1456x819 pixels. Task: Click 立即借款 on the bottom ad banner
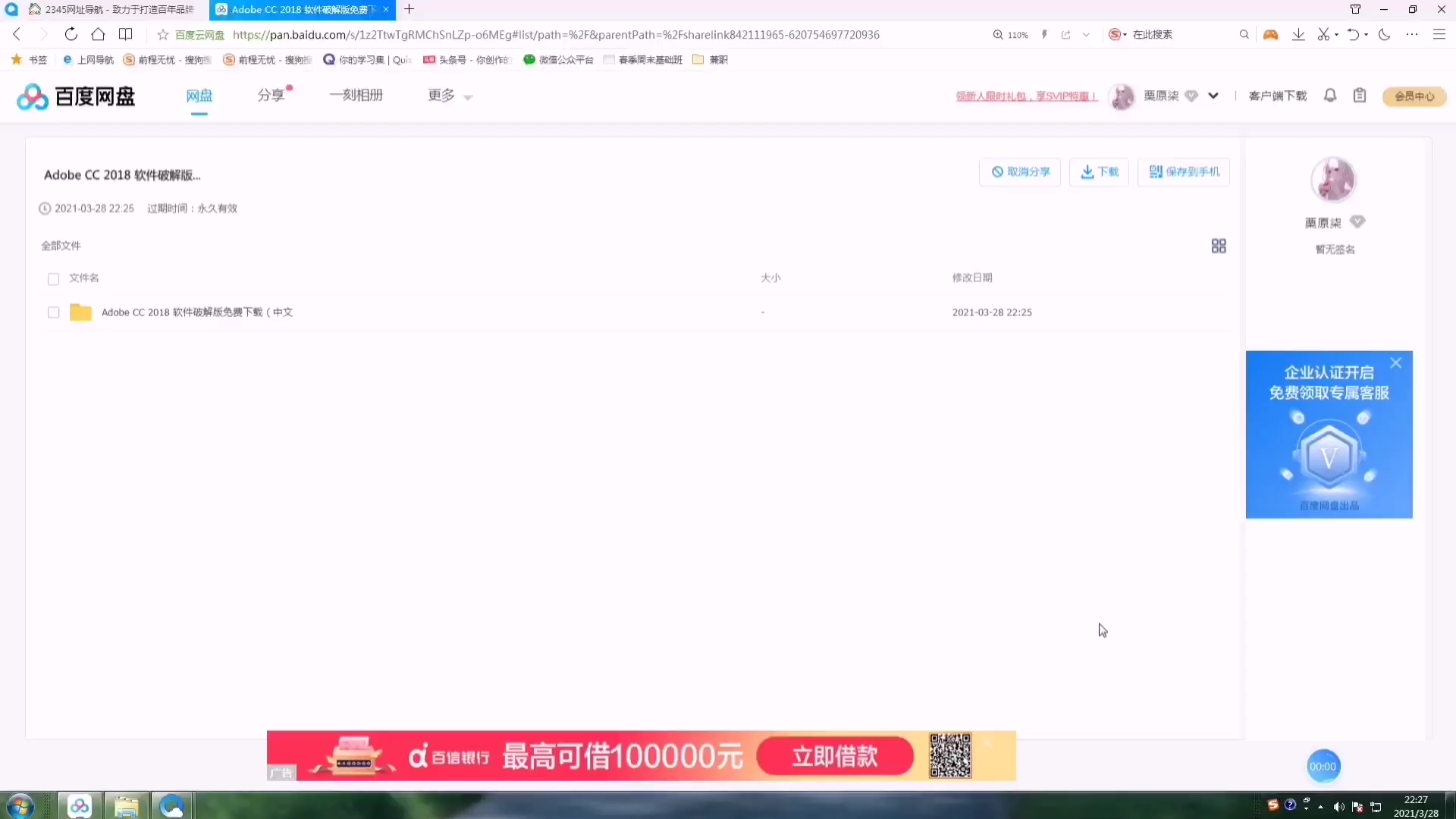[834, 755]
